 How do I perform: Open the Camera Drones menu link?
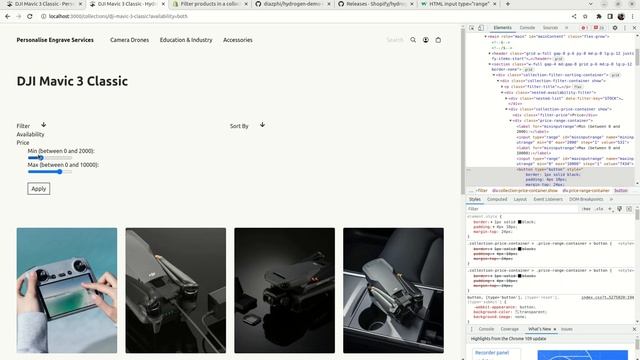point(129,40)
